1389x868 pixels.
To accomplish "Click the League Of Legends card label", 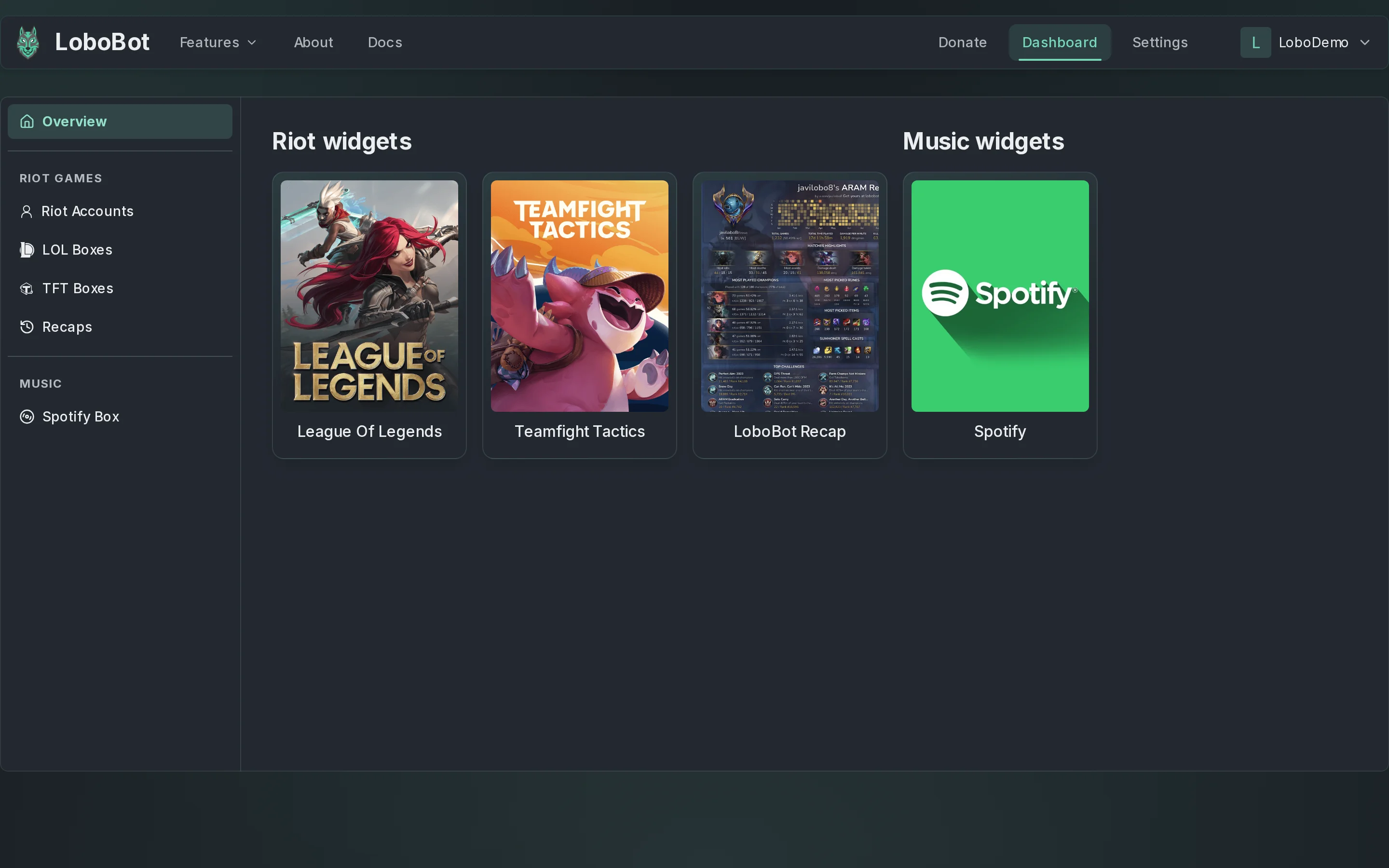I will pyautogui.click(x=369, y=432).
